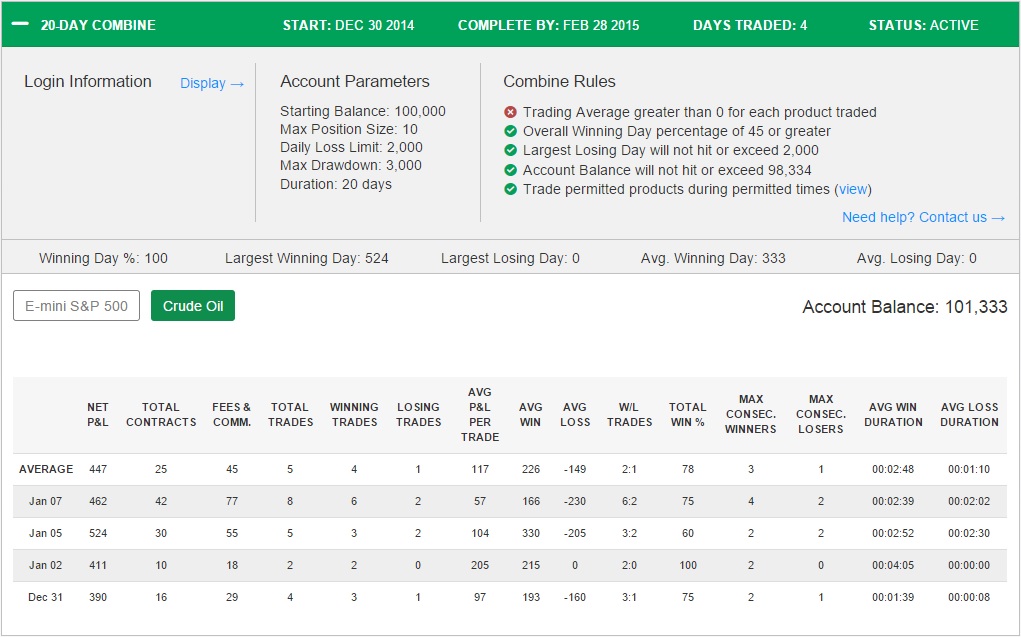Switch to the E-mini S&P 500 tab

pos(76,305)
